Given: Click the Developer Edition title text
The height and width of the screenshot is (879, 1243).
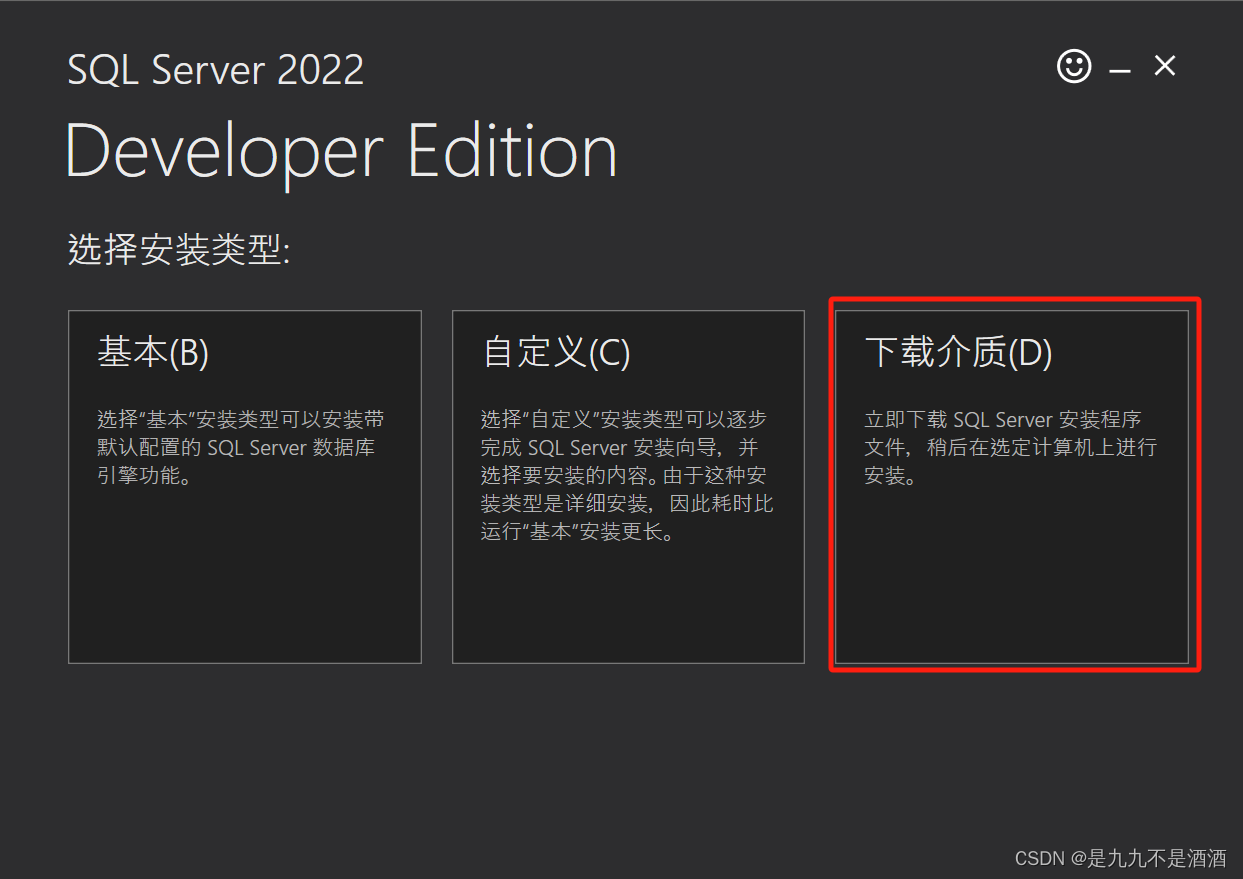Looking at the screenshot, I should (341, 152).
